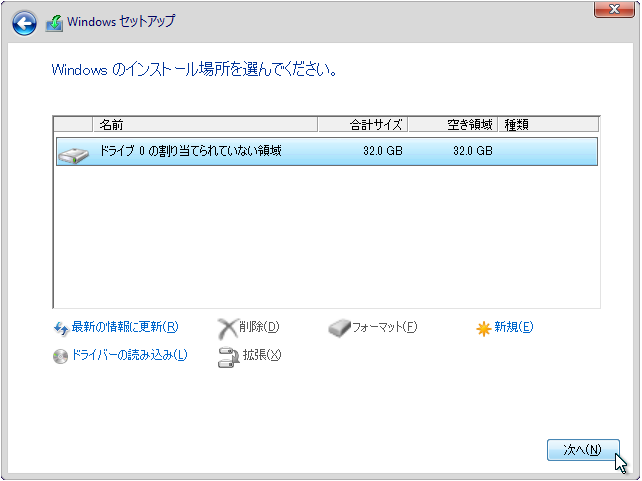Click the orange star icon beside 新規
This screenshot has height=481, width=642.
pos(484,329)
